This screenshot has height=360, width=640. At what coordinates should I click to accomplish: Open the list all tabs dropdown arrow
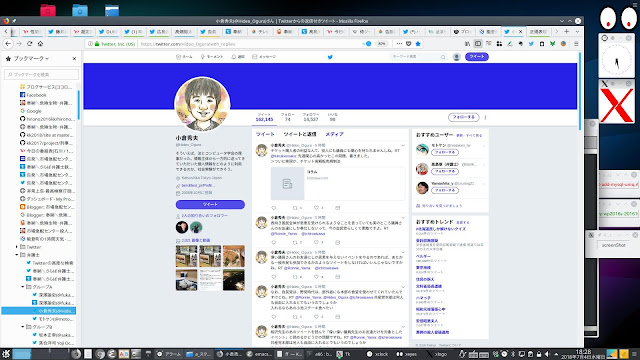pyautogui.click(x=577, y=31)
